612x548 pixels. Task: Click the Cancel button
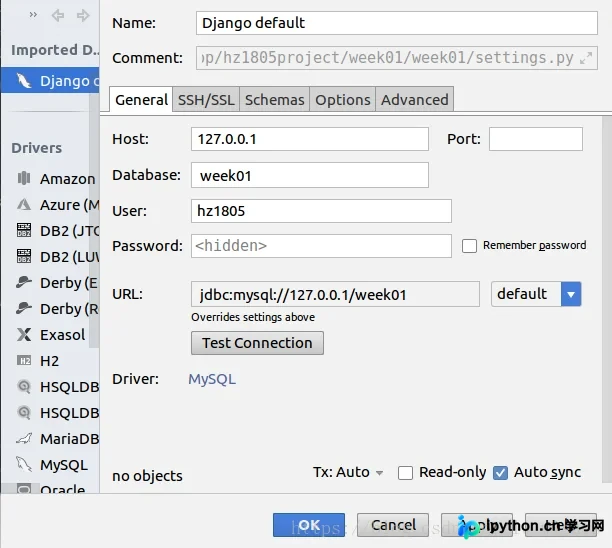point(393,525)
